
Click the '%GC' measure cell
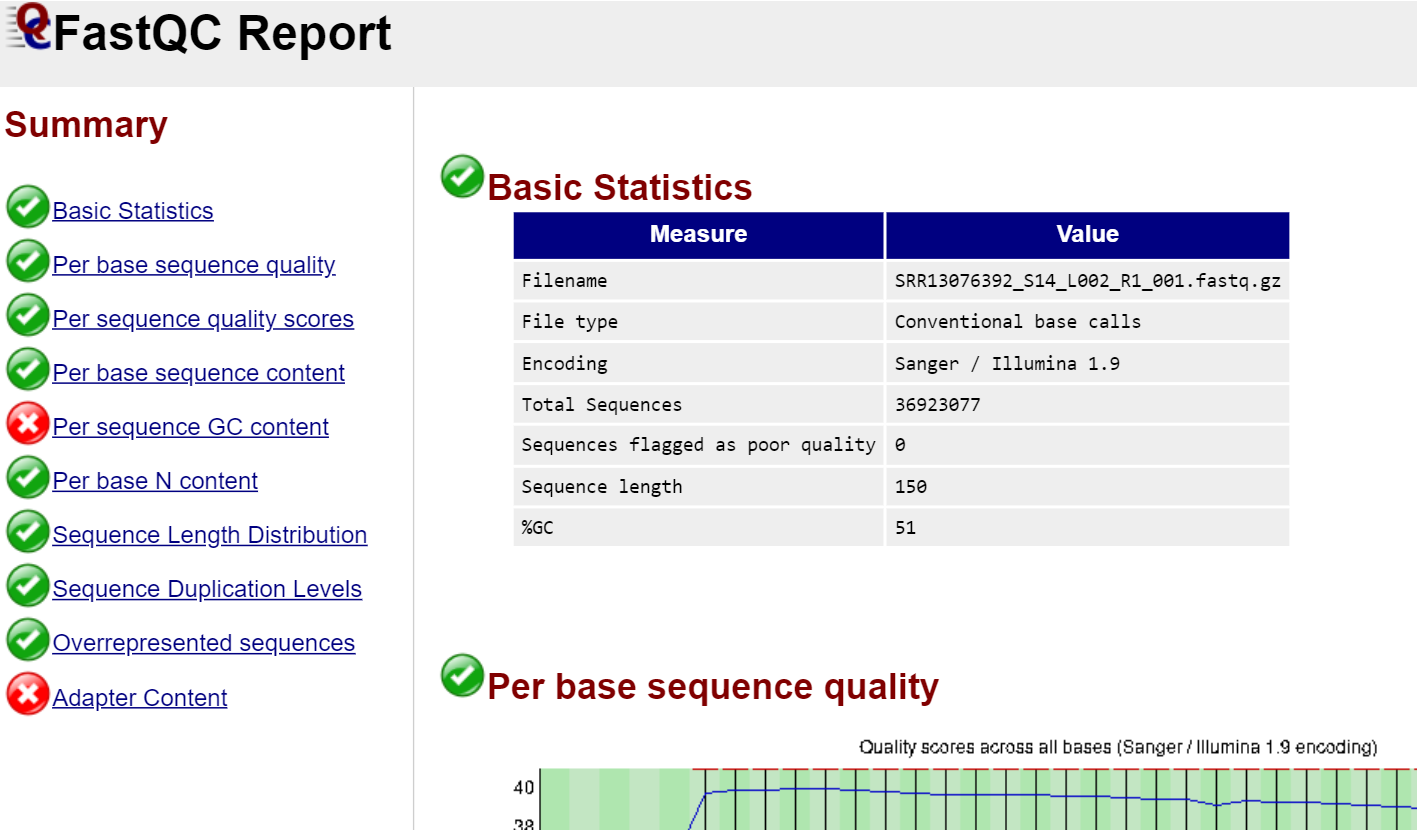(x=699, y=528)
